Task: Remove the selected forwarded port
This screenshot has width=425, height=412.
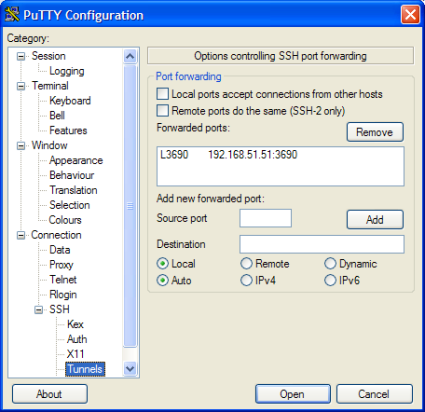Action: click(x=375, y=132)
